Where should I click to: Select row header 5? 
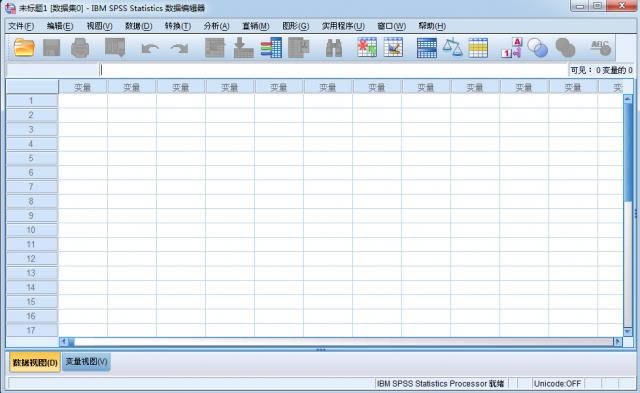tap(32, 158)
